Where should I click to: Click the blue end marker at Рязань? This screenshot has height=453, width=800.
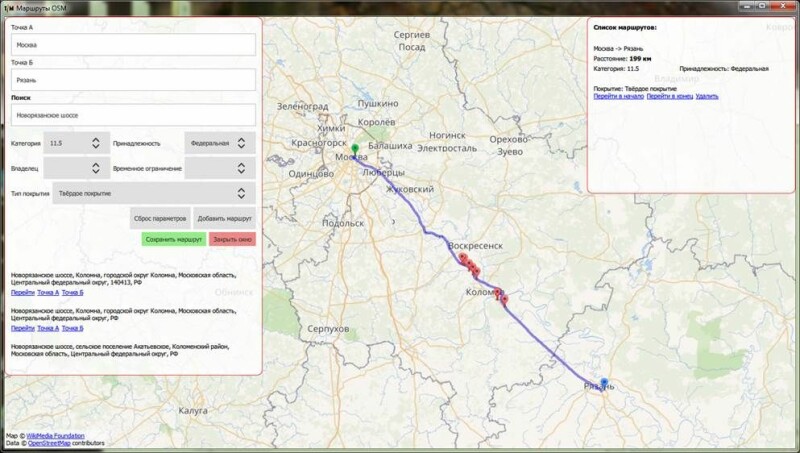pos(603,381)
